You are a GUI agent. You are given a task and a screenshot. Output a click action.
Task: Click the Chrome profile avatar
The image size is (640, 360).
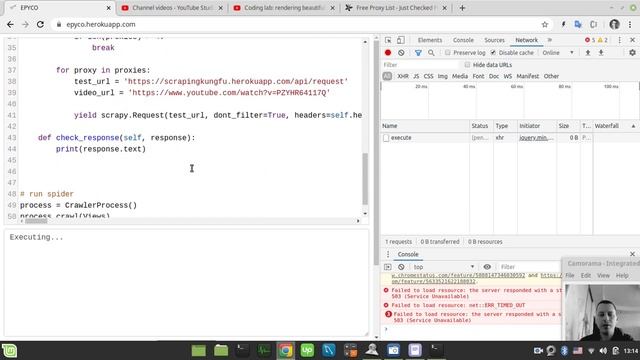pyautogui.click(x=614, y=24)
